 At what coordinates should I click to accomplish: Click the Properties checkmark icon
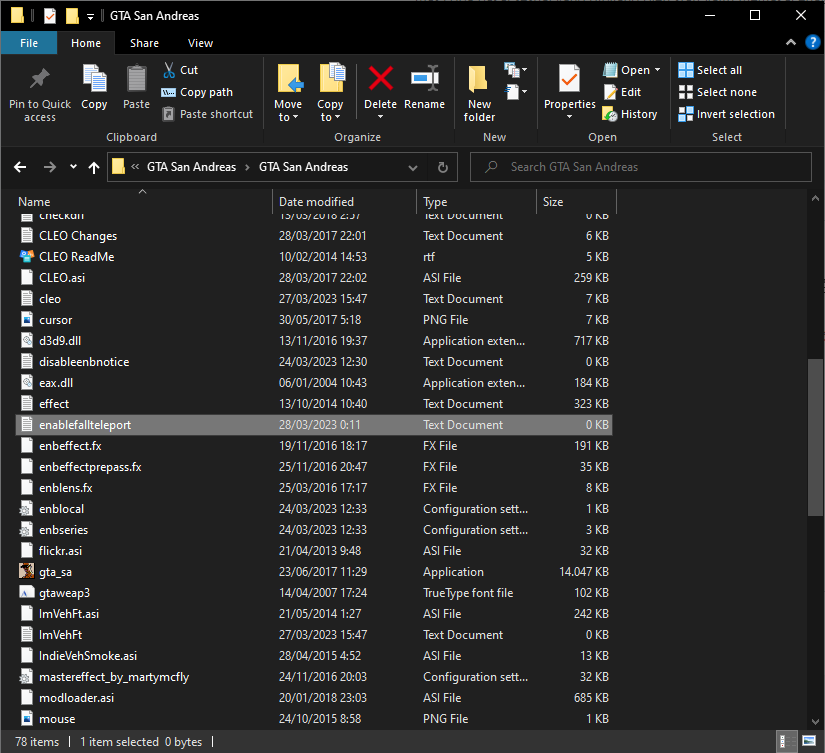tap(569, 78)
